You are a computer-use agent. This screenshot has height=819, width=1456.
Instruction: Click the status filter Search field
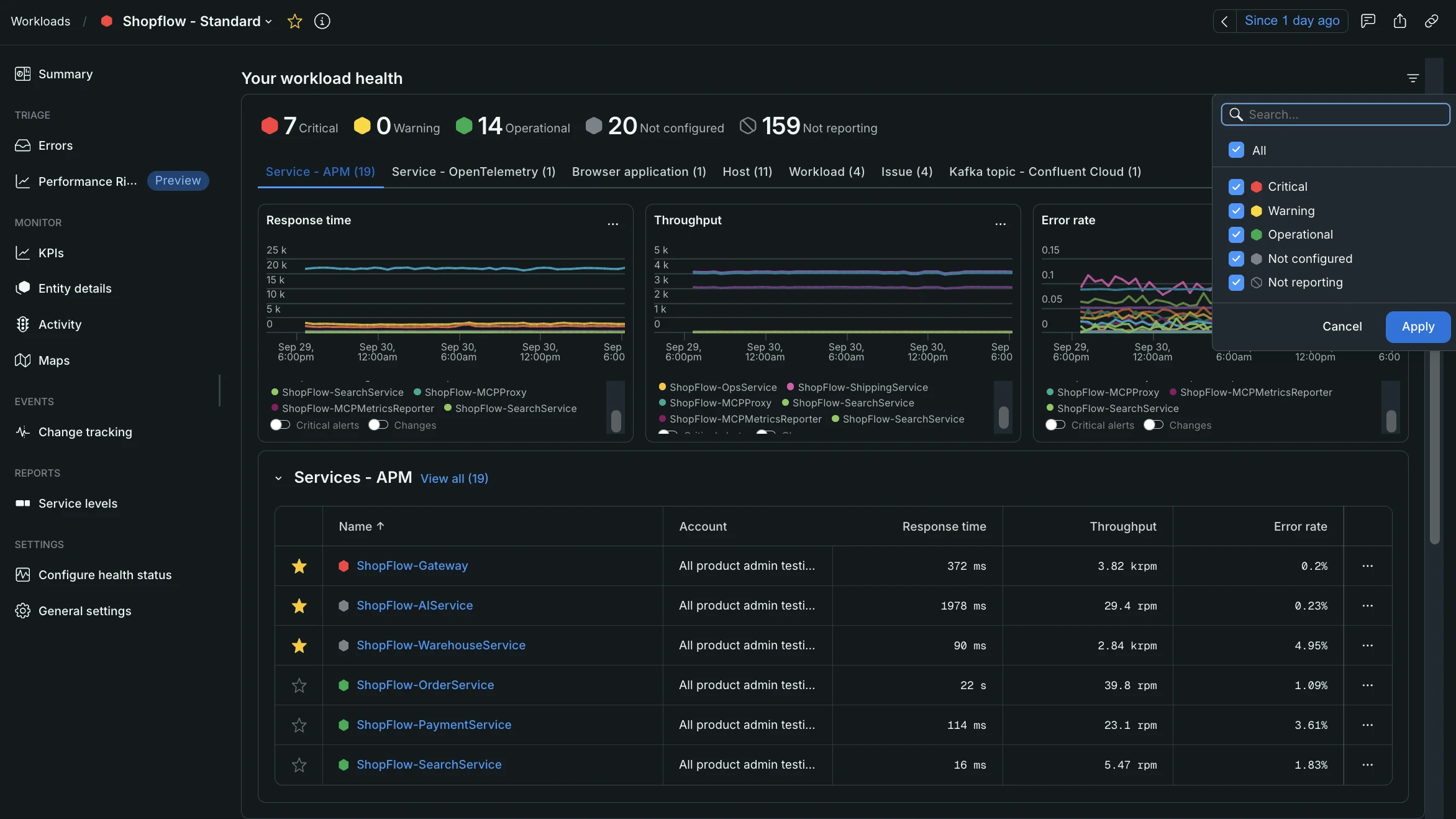point(1335,114)
